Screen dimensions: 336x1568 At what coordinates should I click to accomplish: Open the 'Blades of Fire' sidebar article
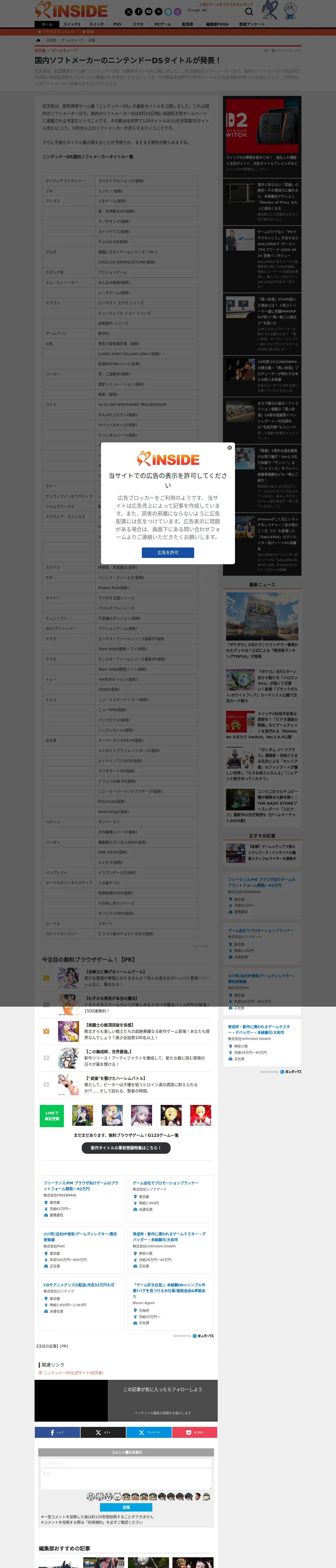click(262, 201)
